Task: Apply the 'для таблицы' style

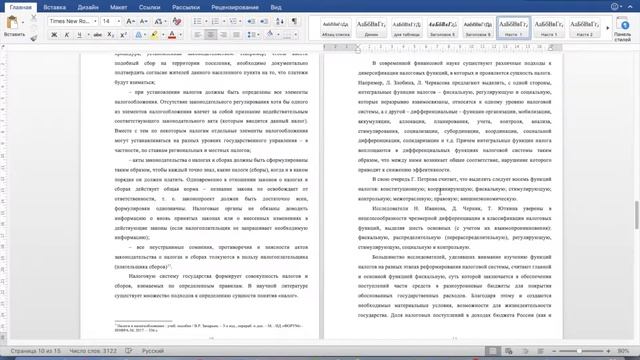Action: click(407, 28)
